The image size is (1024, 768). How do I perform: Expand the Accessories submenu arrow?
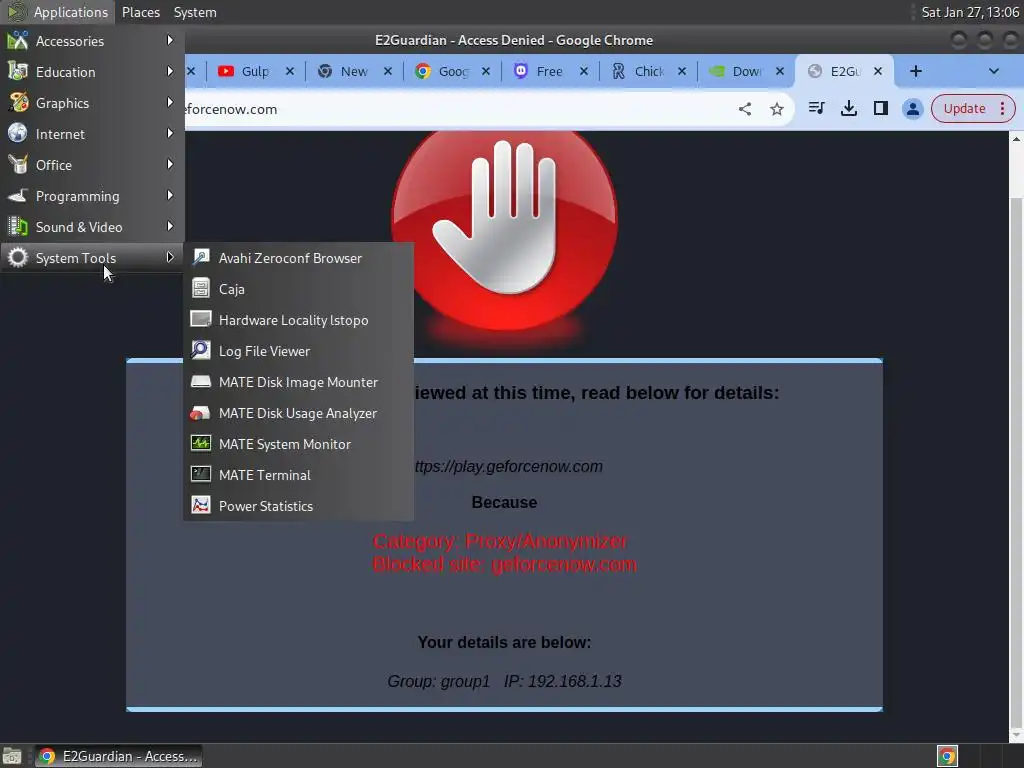[170, 40]
